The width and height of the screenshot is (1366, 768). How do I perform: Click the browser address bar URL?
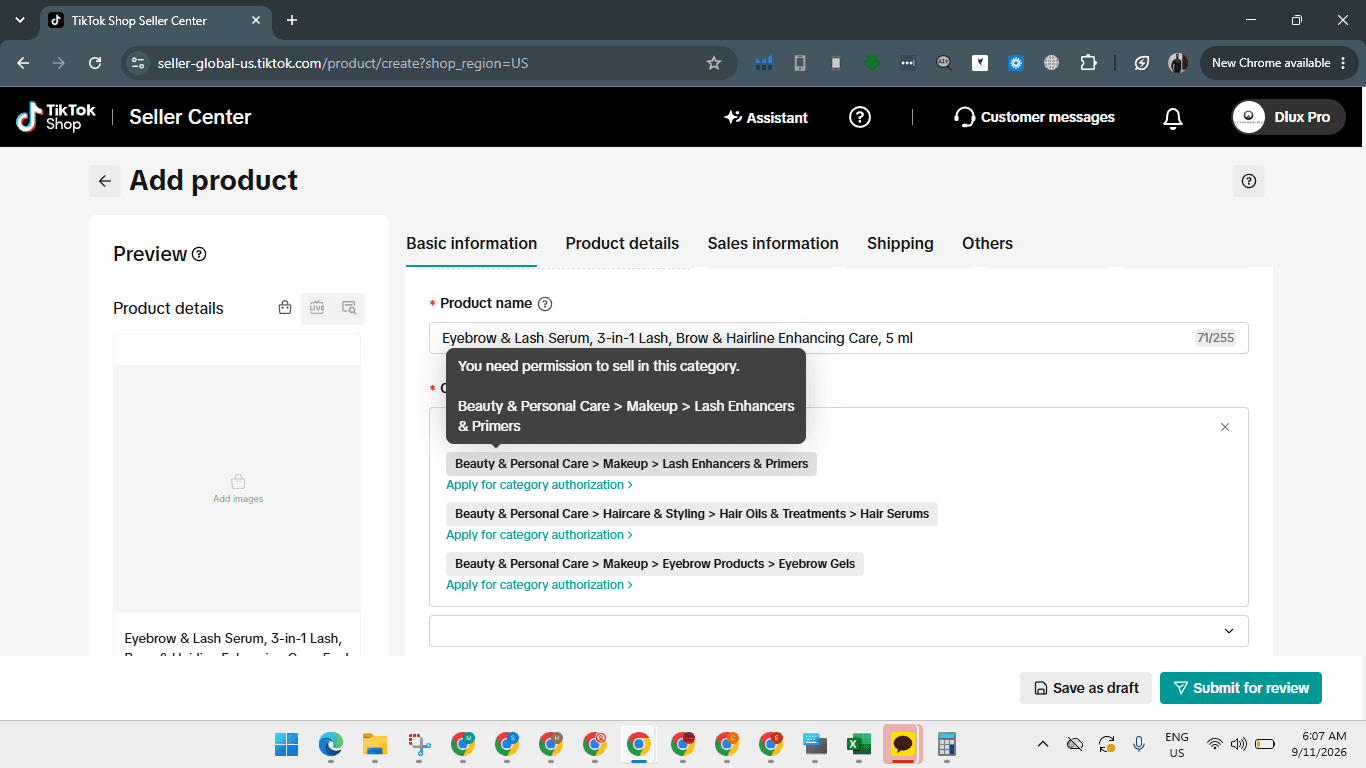click(343, 63)
